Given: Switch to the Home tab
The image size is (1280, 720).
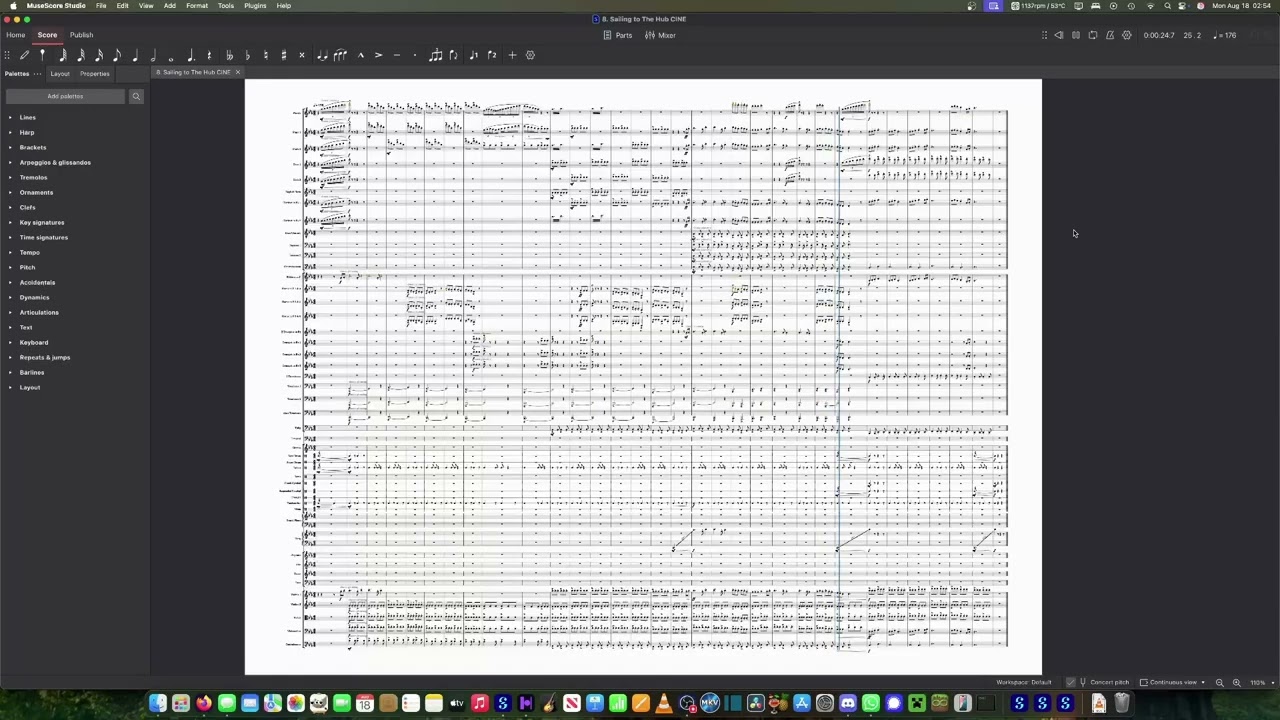Looking at the screenshot, I should coord(15,35).
